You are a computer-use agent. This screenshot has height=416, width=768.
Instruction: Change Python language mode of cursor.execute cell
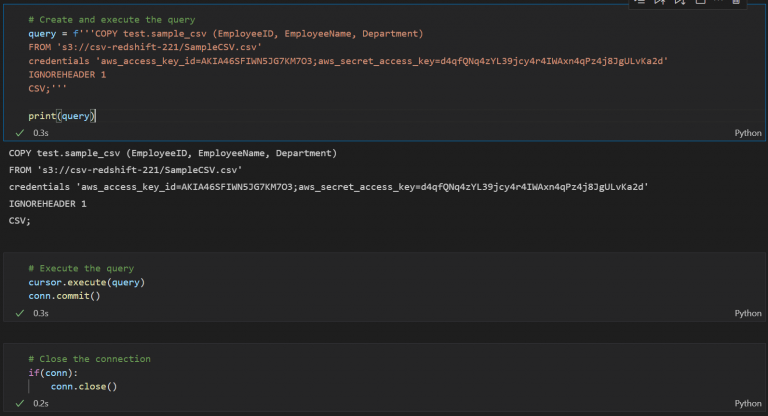pos(747,313)
